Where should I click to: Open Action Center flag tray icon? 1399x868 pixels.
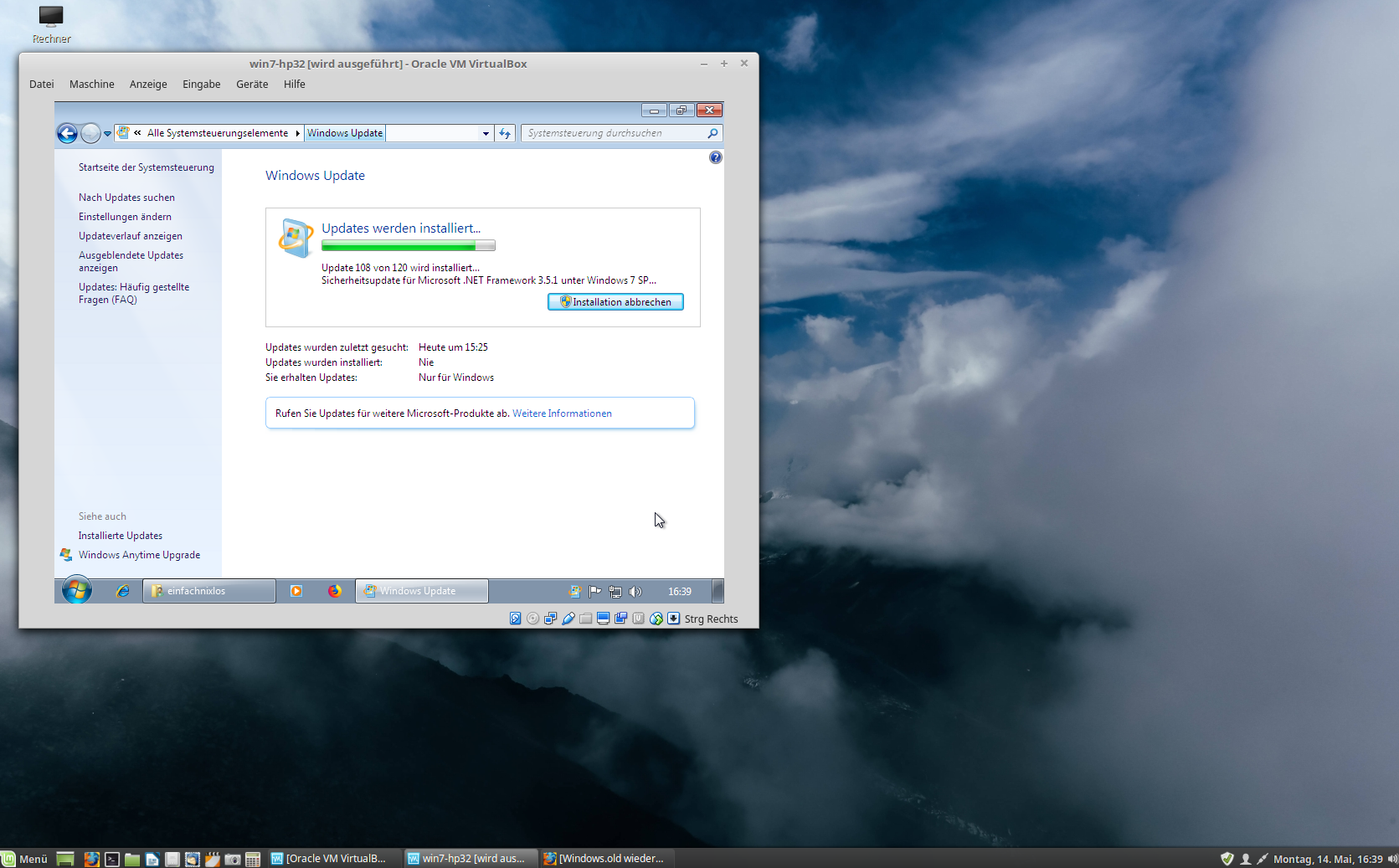click(595, 592)
